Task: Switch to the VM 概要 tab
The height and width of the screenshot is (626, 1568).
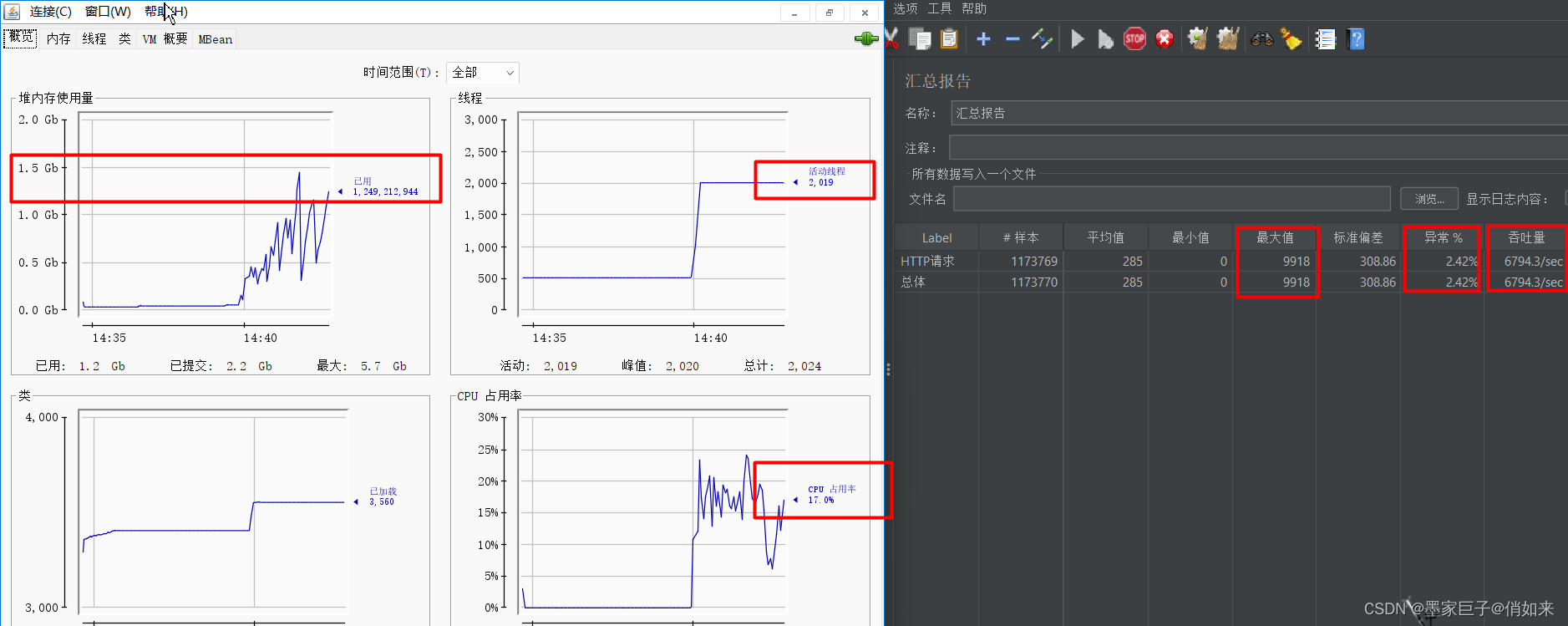Action: coord(165,39)
